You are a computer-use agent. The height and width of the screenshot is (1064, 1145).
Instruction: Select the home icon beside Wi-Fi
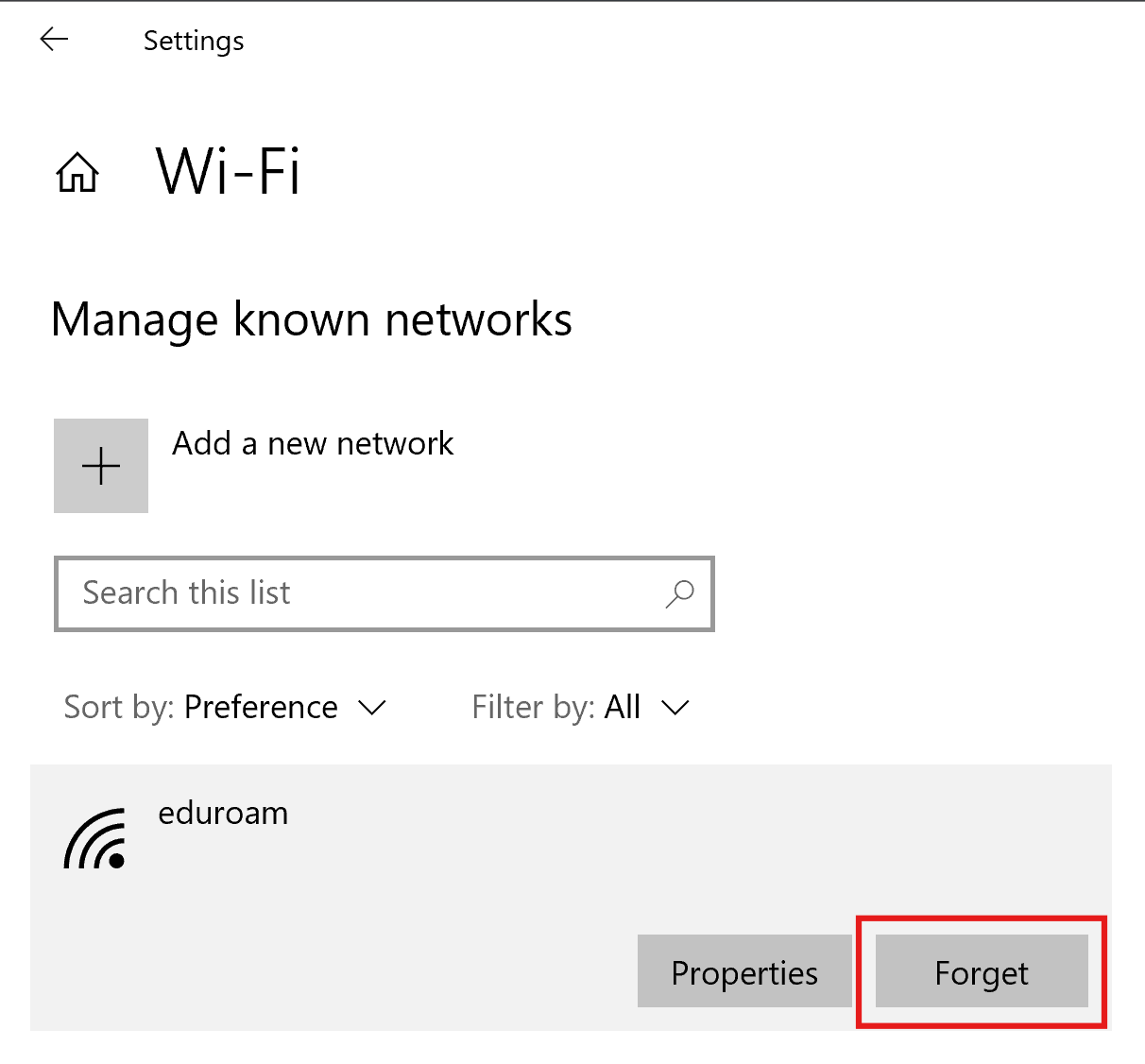point(77,172)
